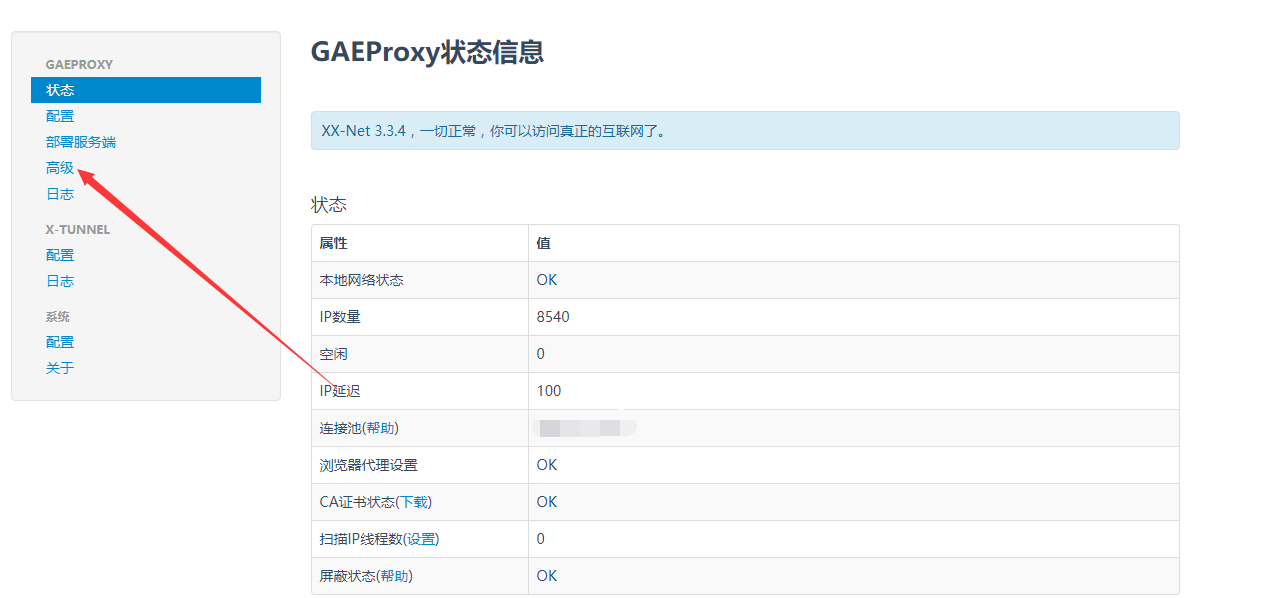Click the IP延迟 value showing 100
This screenshot has height=598, width=1282.
point(549,390)
